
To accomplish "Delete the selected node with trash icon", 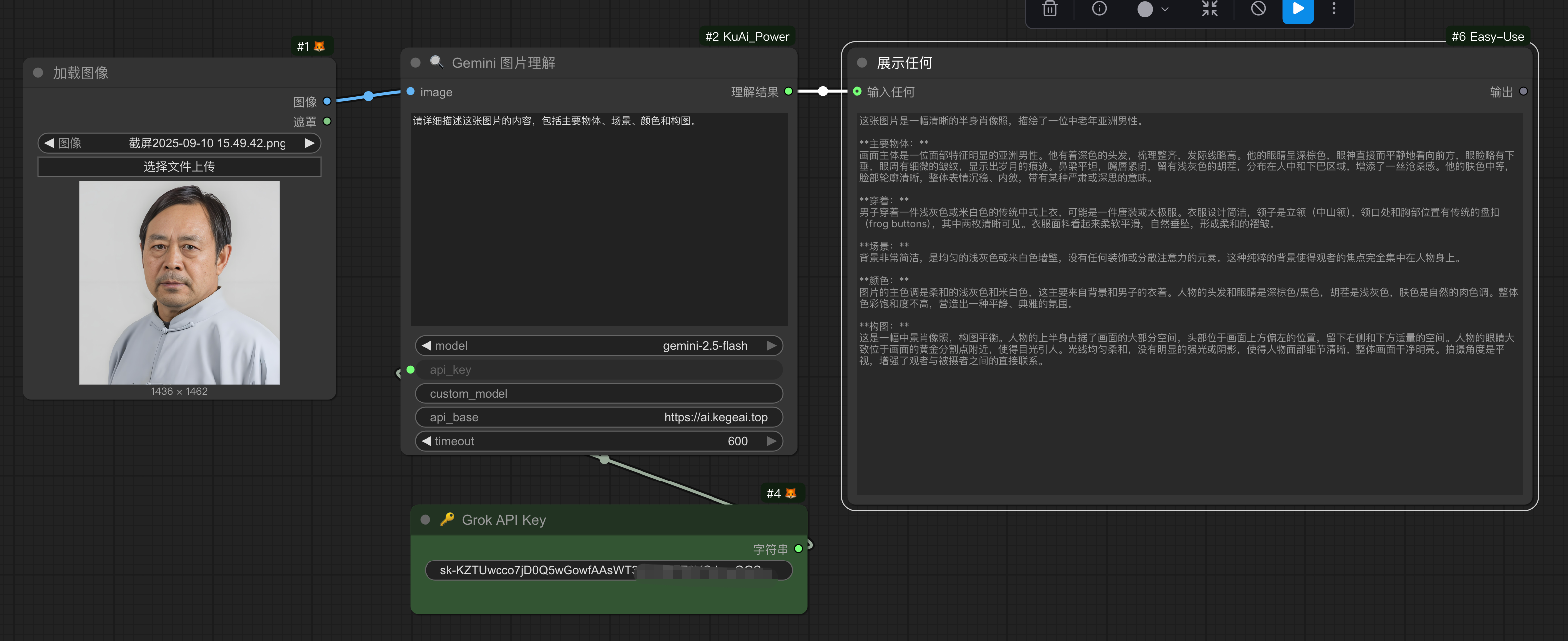I will coord(1050,8).
